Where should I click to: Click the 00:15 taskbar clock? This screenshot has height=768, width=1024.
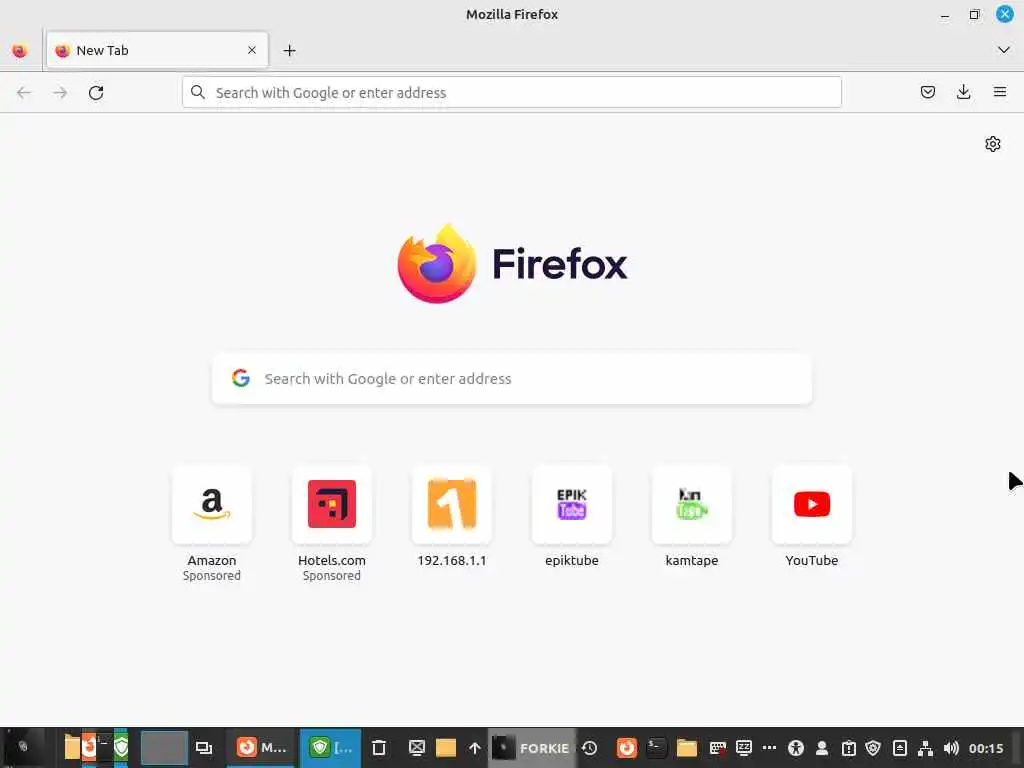(x=986, y=748)
